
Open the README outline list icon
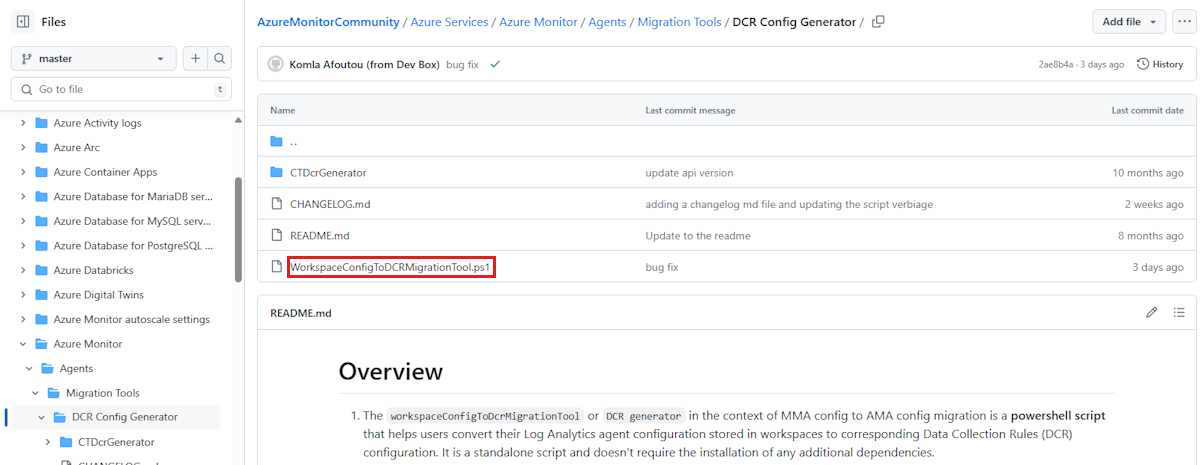(x=1179, y=313)
